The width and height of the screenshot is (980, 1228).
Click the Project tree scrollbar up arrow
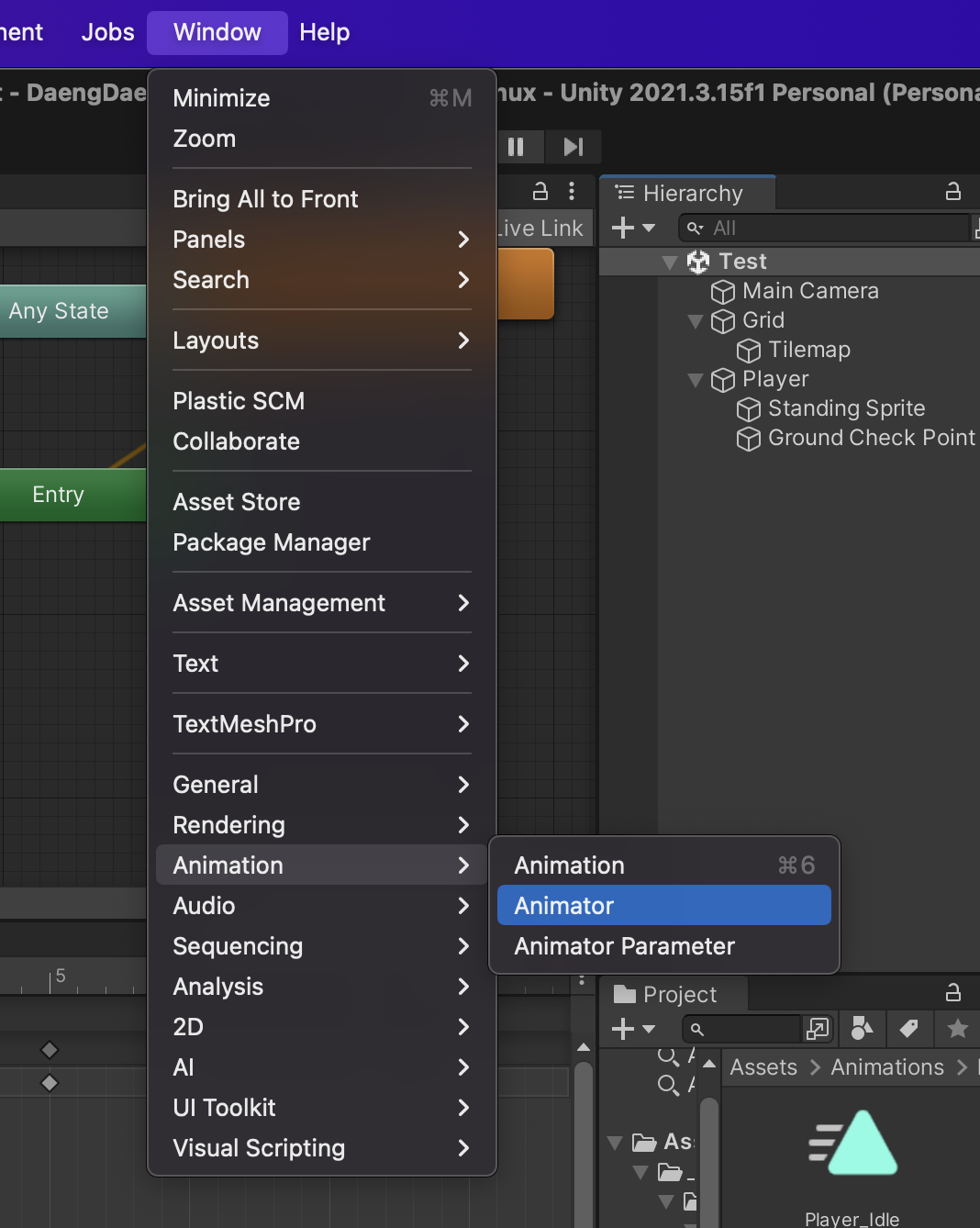(x=709, y=1063)
